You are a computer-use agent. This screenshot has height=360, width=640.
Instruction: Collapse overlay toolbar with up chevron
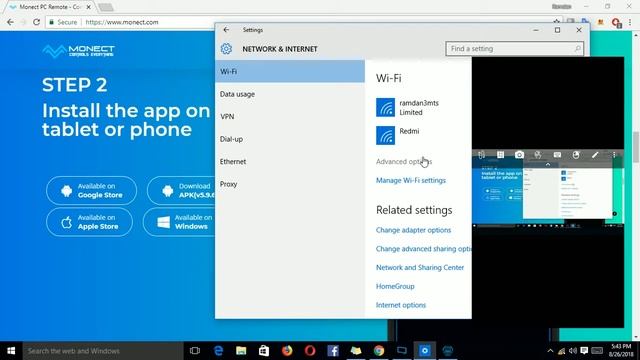[x=548, y=164]
